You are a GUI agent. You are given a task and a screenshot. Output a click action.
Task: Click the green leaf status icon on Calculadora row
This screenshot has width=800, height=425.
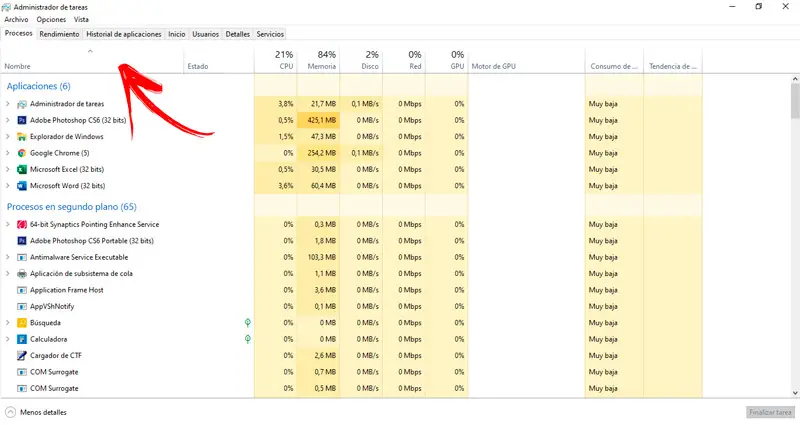pos(247,339)
